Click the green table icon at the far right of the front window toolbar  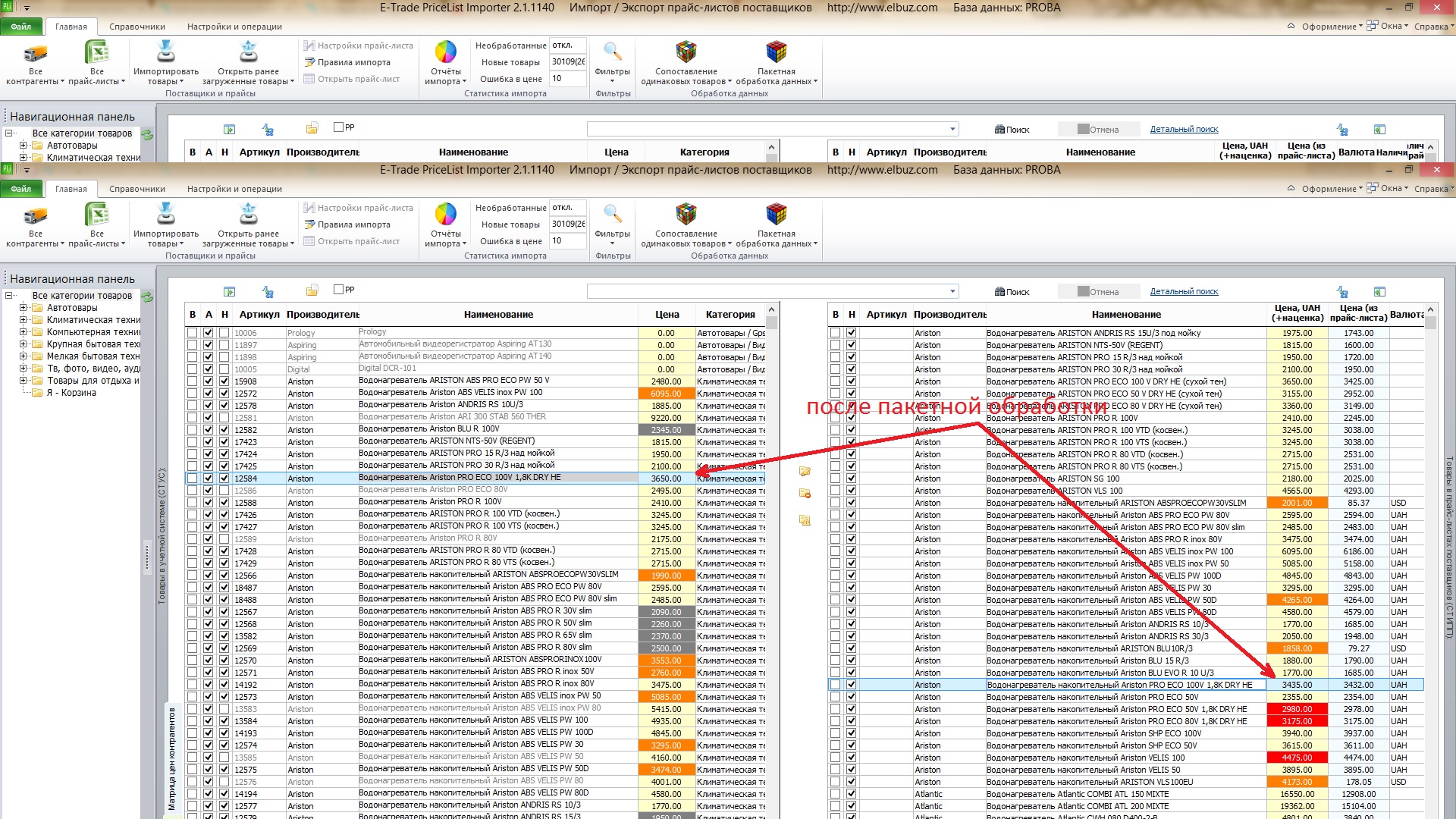point(1379,292)
